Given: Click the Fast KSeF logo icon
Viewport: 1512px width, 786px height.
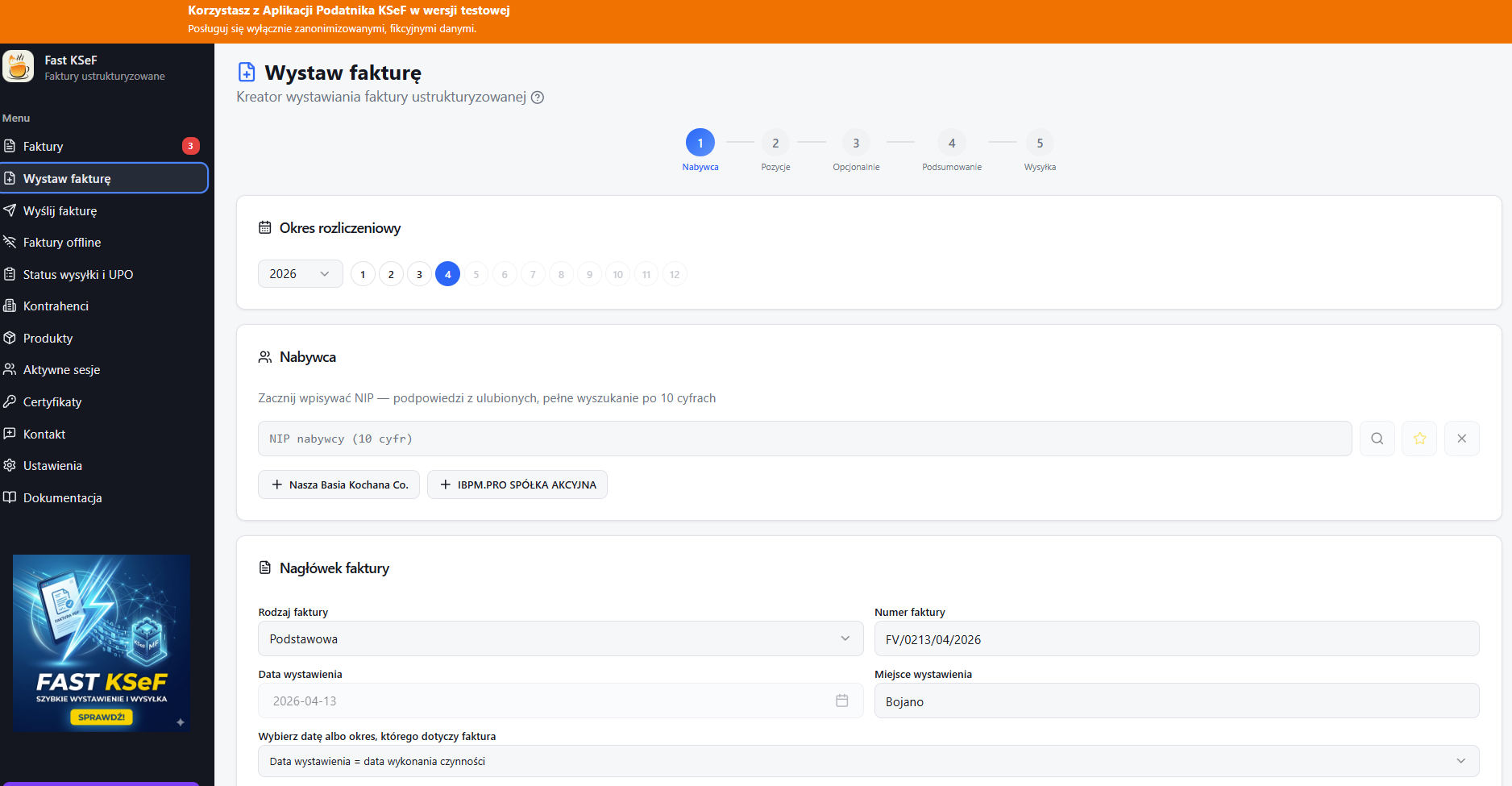Looking at the screenshot, I should point(18,67).
